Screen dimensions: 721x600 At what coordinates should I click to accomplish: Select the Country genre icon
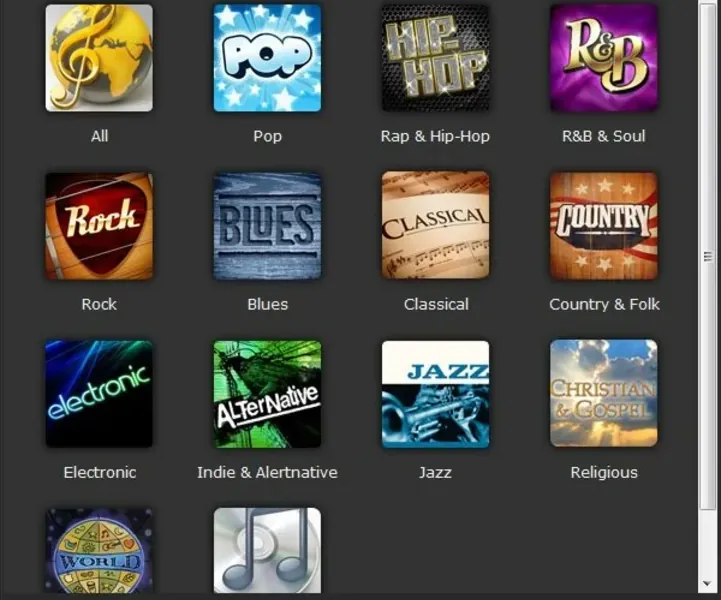tap(604, 226)
